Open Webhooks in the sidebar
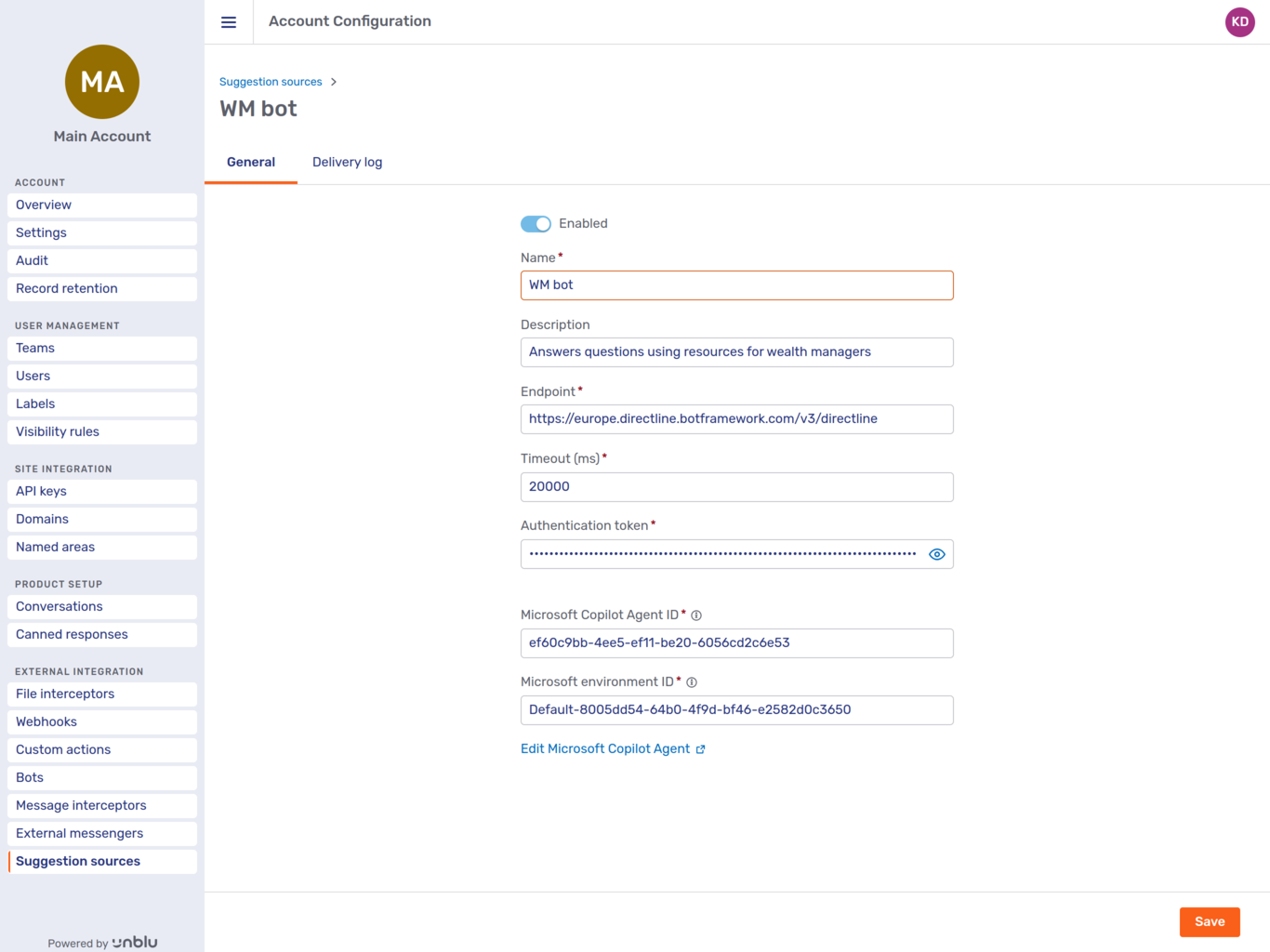Screen dimensions: 1270x952 [x=46, y=721]
